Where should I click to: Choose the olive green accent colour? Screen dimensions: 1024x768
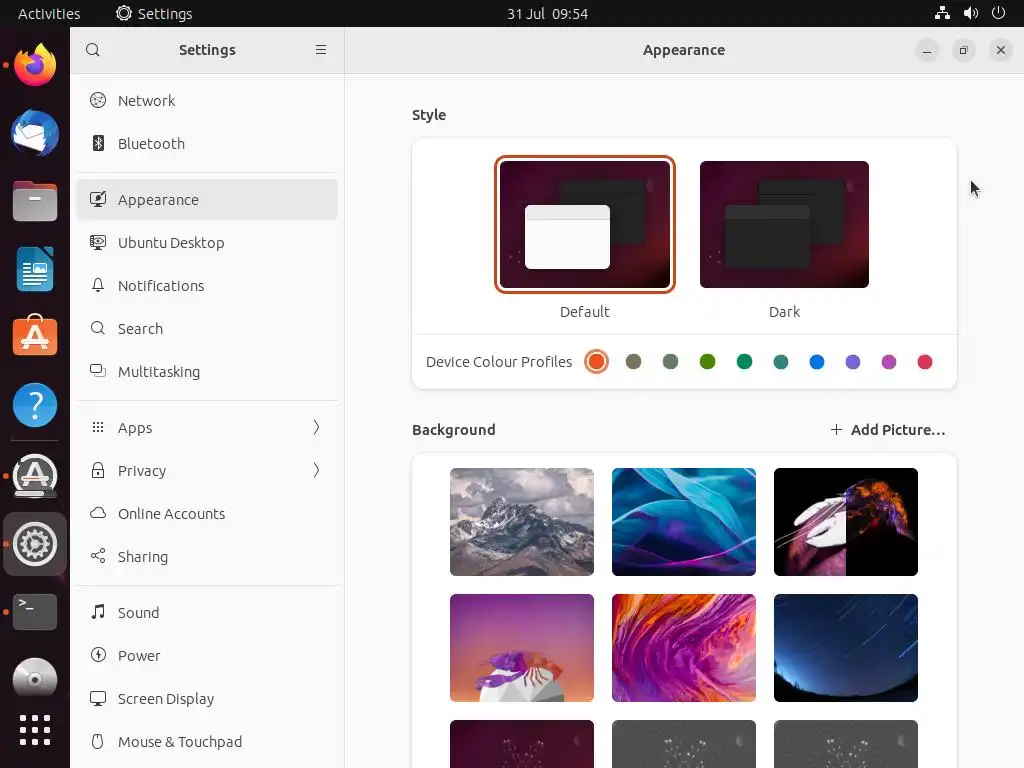[707, 362]
